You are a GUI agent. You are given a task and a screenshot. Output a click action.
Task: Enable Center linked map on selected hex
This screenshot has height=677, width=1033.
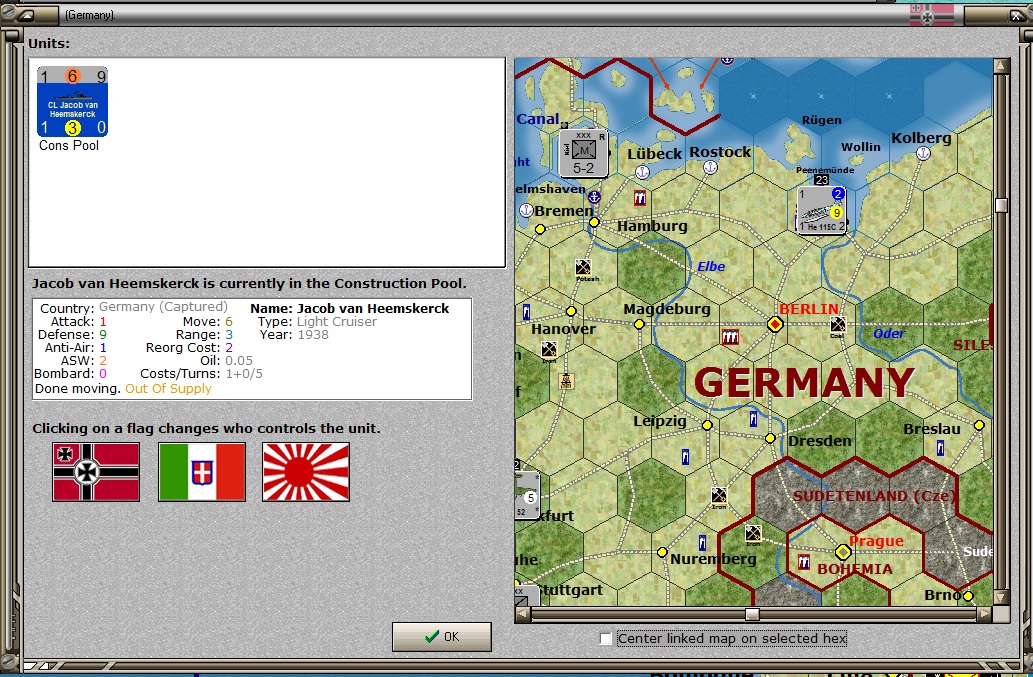click(x=606, y=638)
